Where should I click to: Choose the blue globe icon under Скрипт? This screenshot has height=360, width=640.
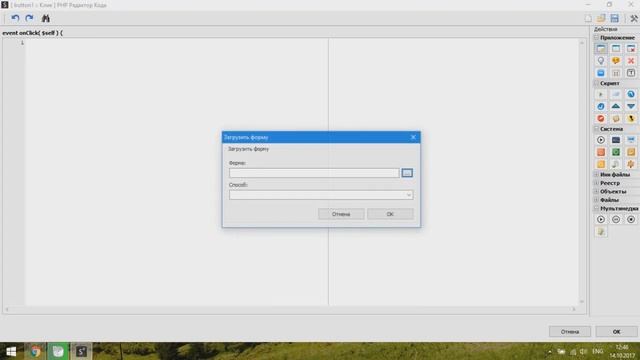pyautogui.click(x=631, y=94)
